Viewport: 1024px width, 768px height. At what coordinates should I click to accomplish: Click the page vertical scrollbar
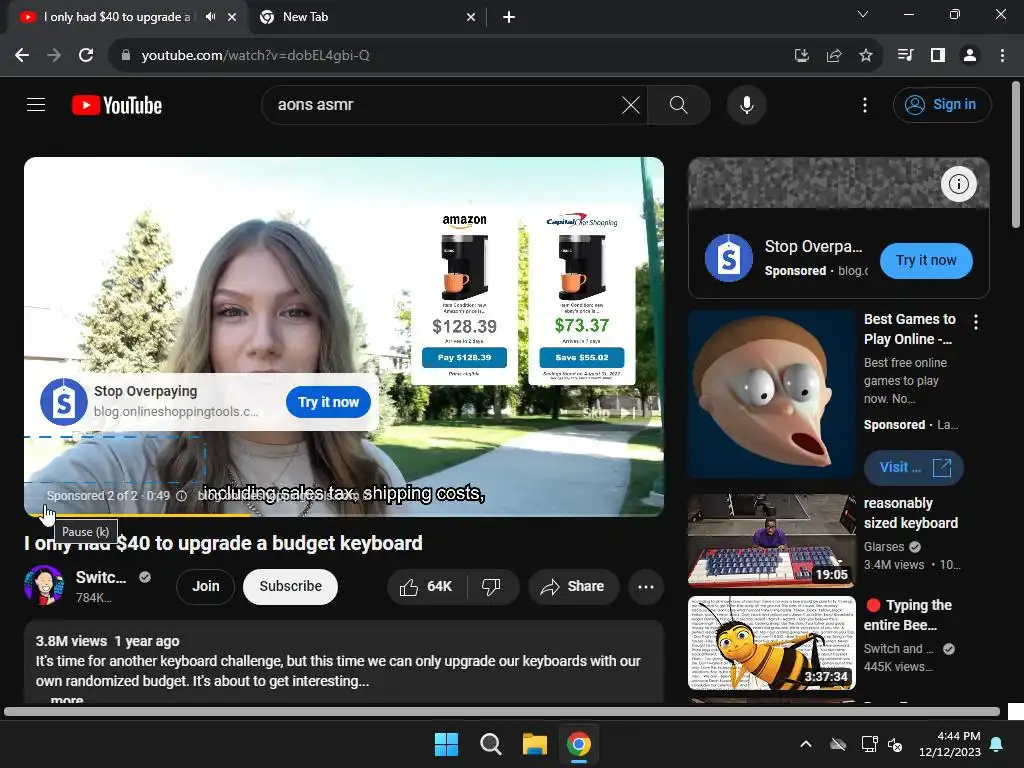pyautogui.click(x=1016, y=155)
